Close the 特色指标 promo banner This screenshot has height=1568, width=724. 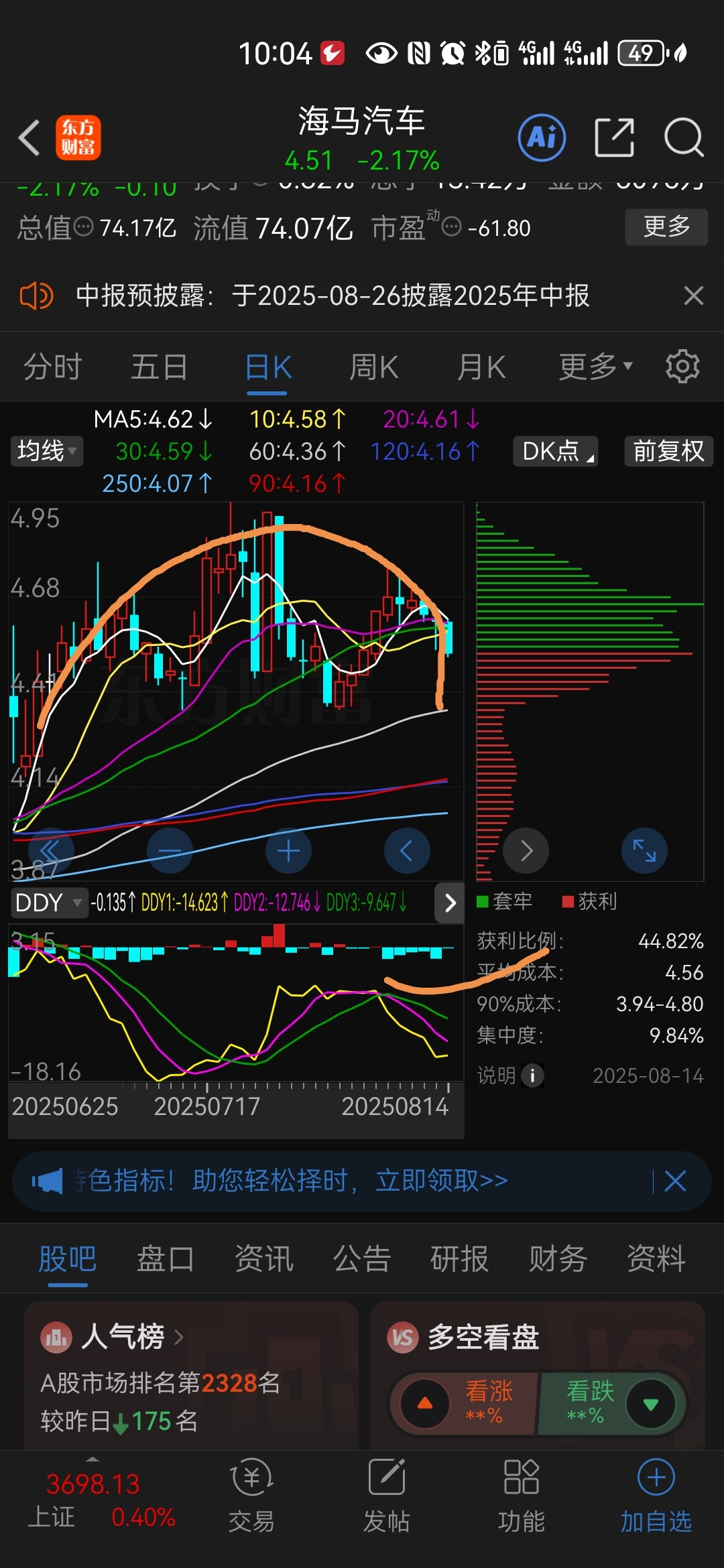point(675,1181)
